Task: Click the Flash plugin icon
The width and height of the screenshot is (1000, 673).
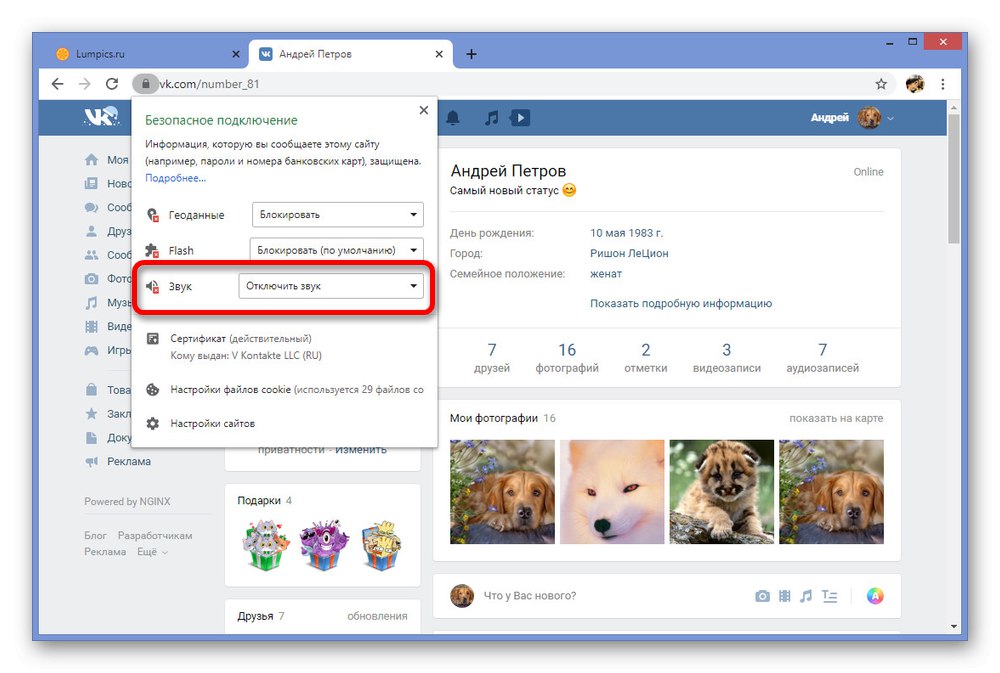Action: point(152,250)
